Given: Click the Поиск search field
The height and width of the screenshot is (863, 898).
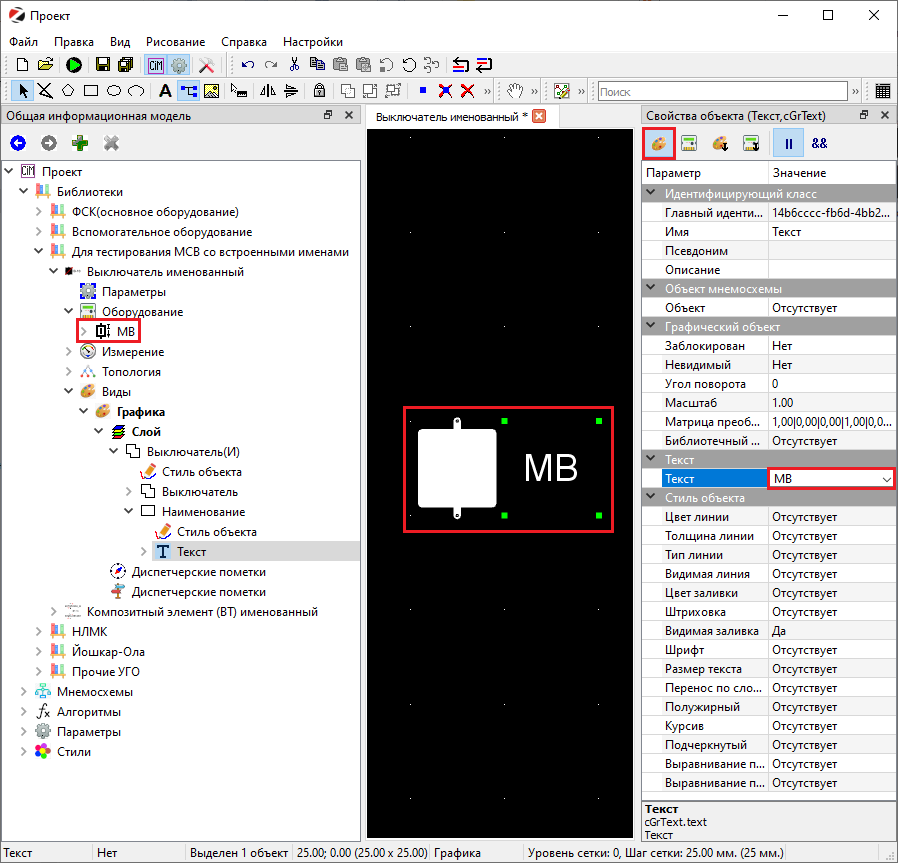Looking at the screenshot, I should pos(720,92).
